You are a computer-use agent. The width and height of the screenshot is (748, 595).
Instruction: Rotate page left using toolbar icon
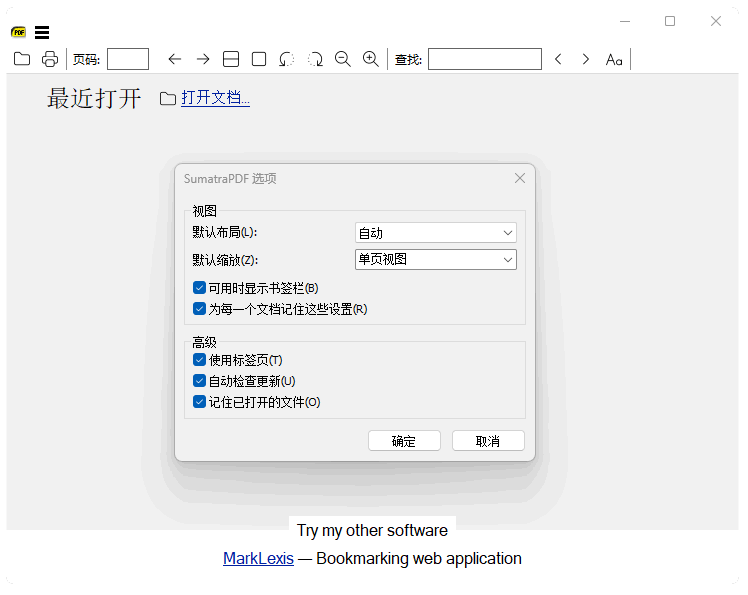pos(287,59)
